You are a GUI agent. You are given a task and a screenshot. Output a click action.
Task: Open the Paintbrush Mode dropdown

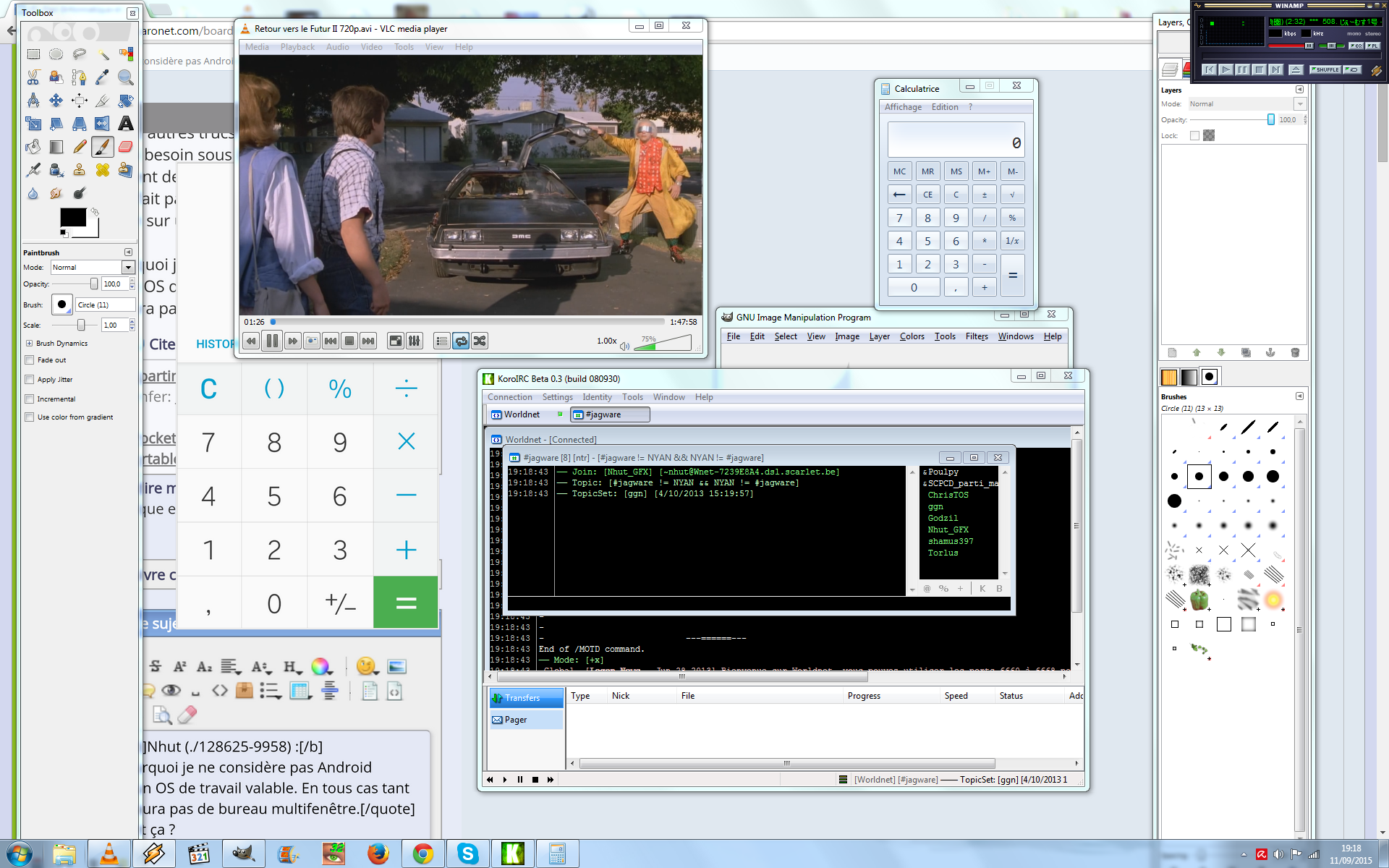128,267
